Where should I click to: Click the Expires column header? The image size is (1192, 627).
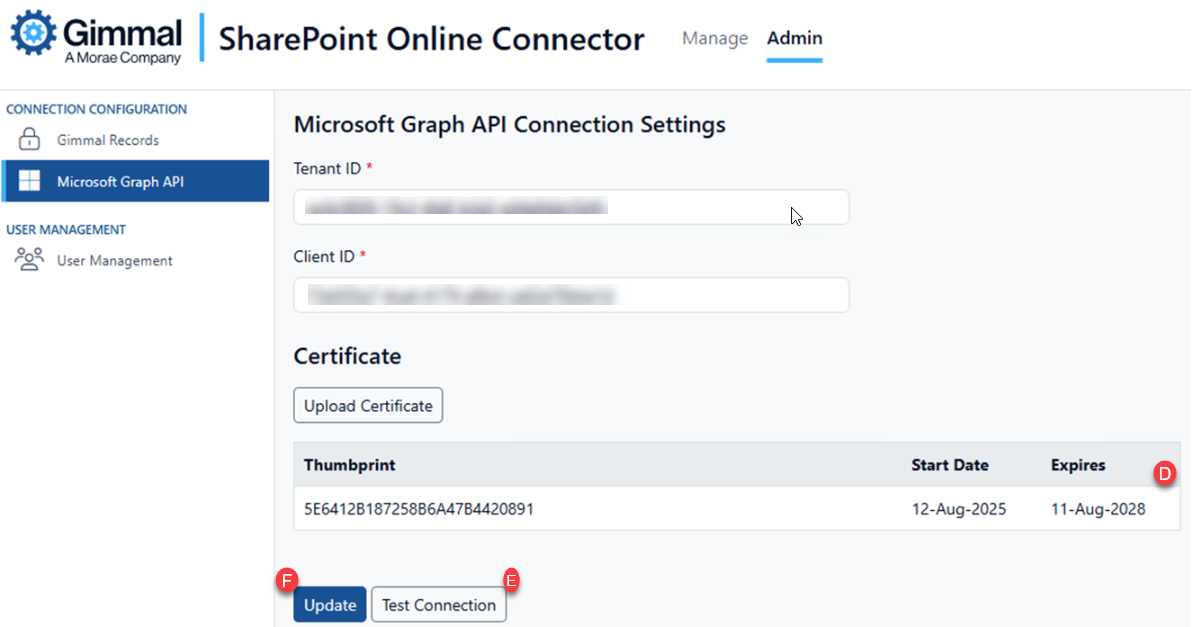pos(1078,465)
